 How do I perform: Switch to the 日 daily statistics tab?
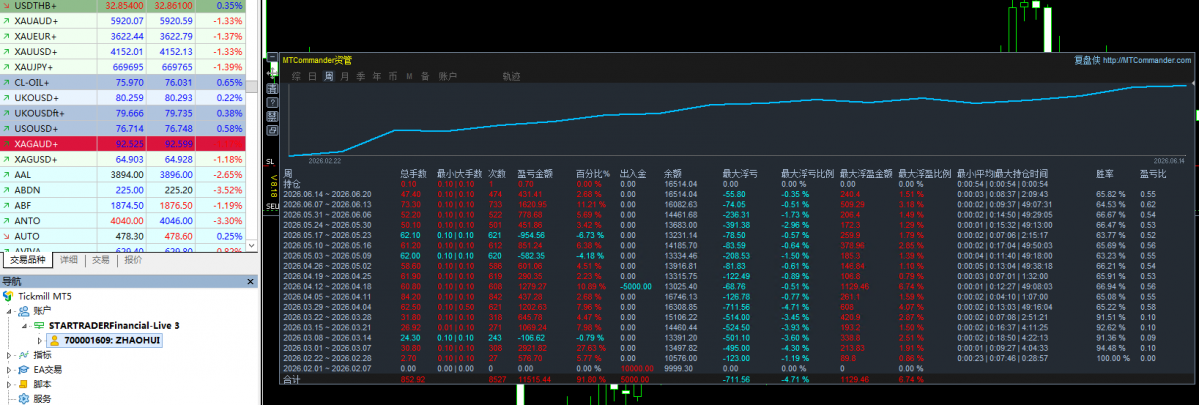pos(312,76)
